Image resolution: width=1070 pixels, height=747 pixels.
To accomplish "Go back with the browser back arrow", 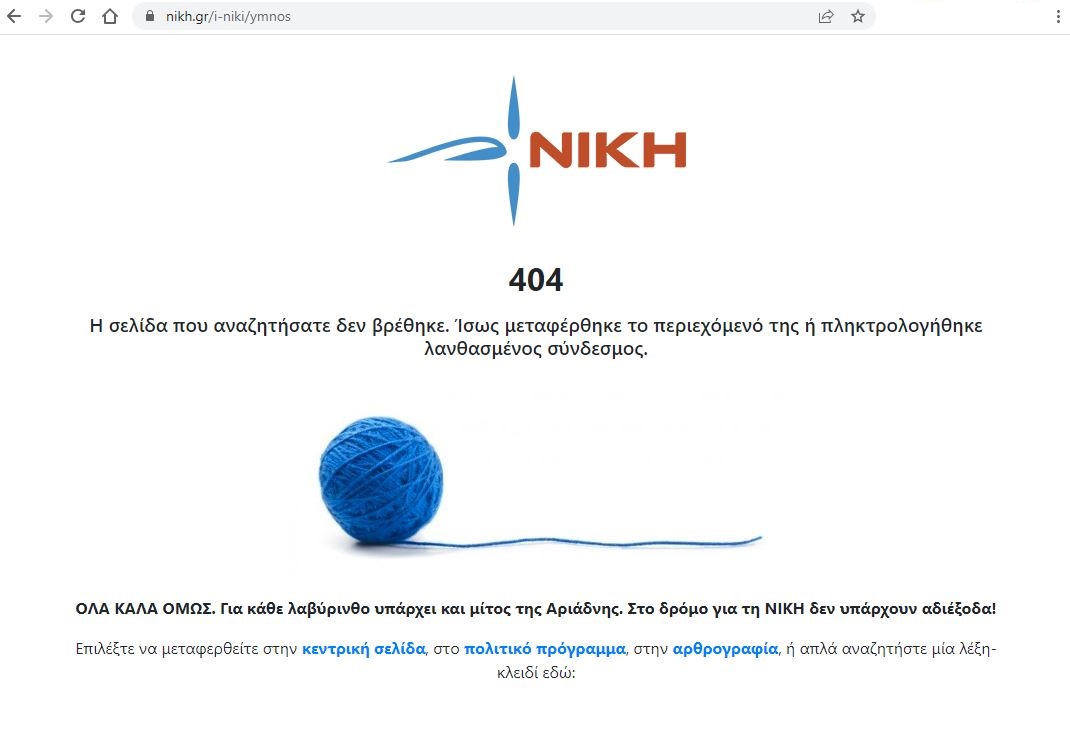I will coord(14,16).
